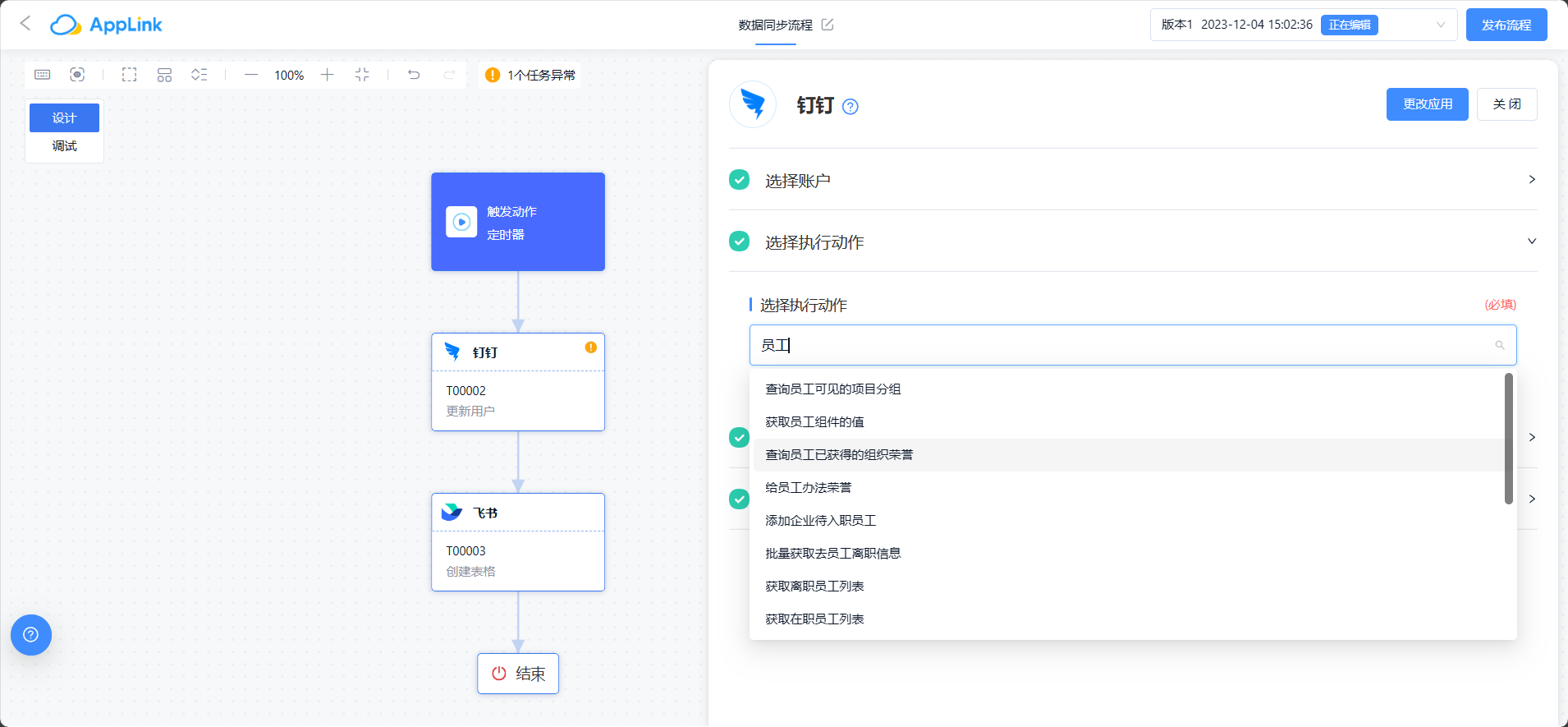Click the 选择执行动作 field label

click(804, 305)
